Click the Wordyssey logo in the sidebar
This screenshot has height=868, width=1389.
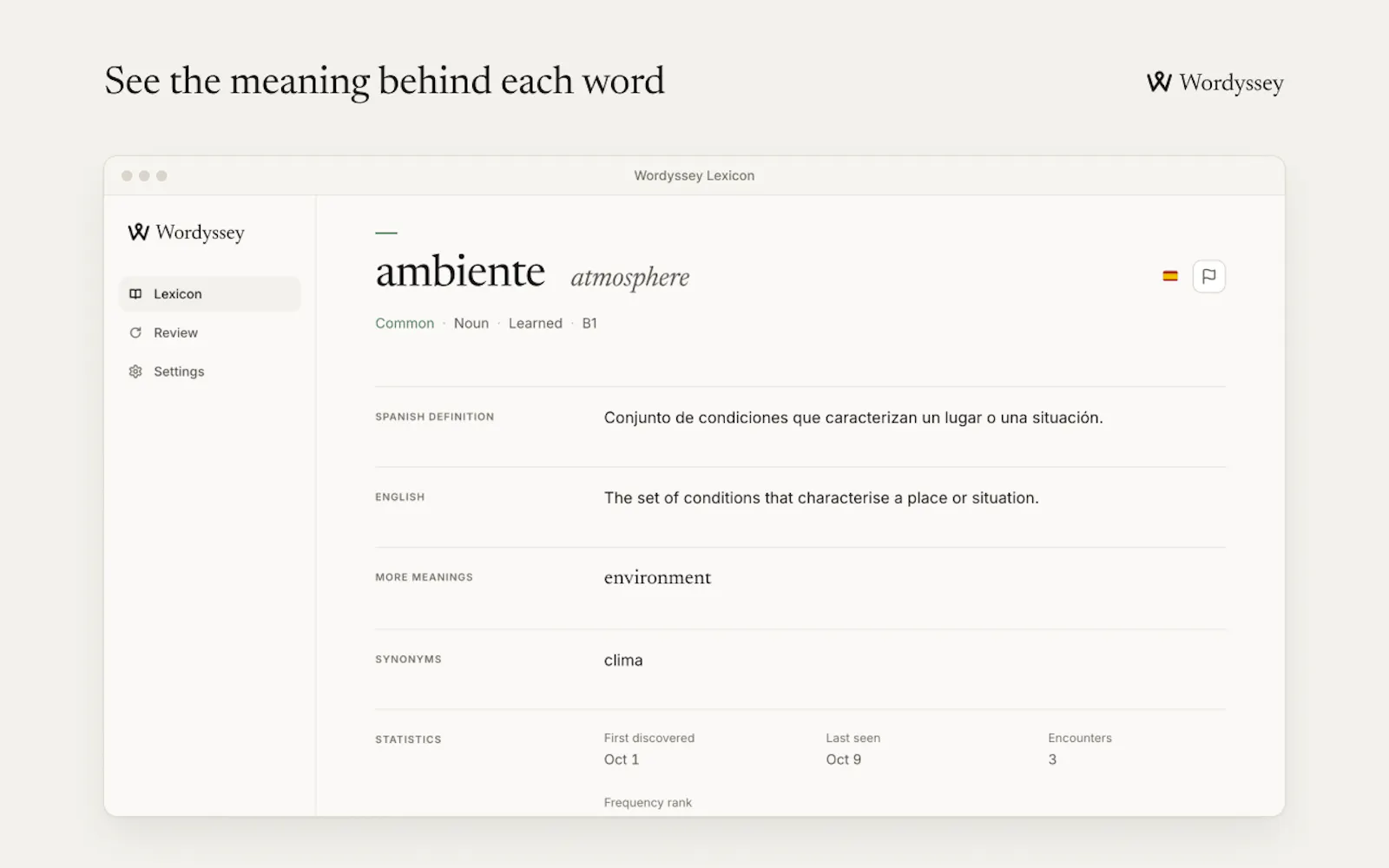click(186, 233)
